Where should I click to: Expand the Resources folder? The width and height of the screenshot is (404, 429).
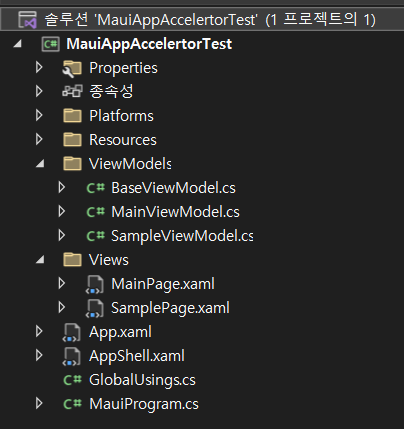[39, 139]
